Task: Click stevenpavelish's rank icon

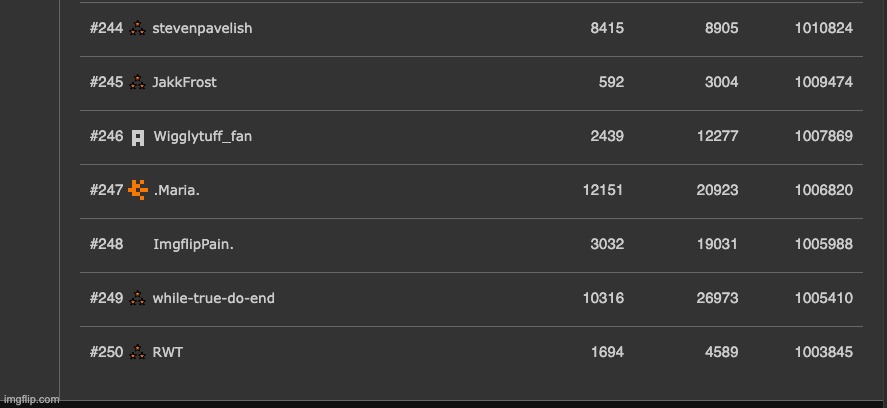Action: click(x=138, y=28)
